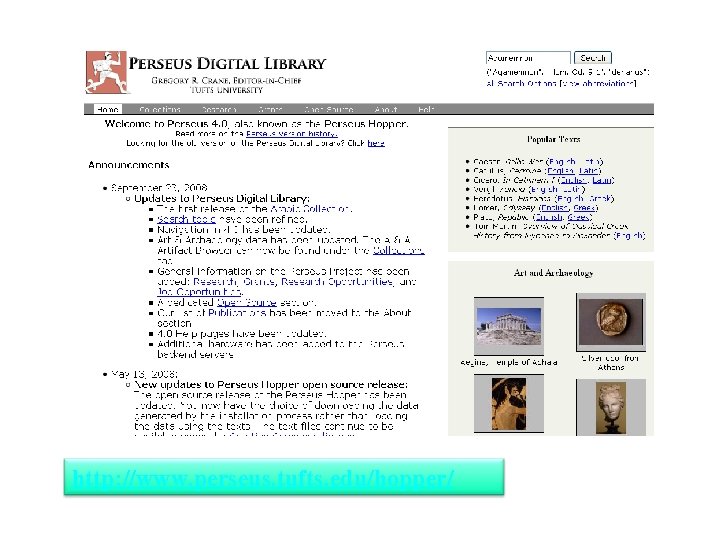Open Cicero In Catilinam English link
This screenshot has height=540, width=720.
click(x=573, y=180)
